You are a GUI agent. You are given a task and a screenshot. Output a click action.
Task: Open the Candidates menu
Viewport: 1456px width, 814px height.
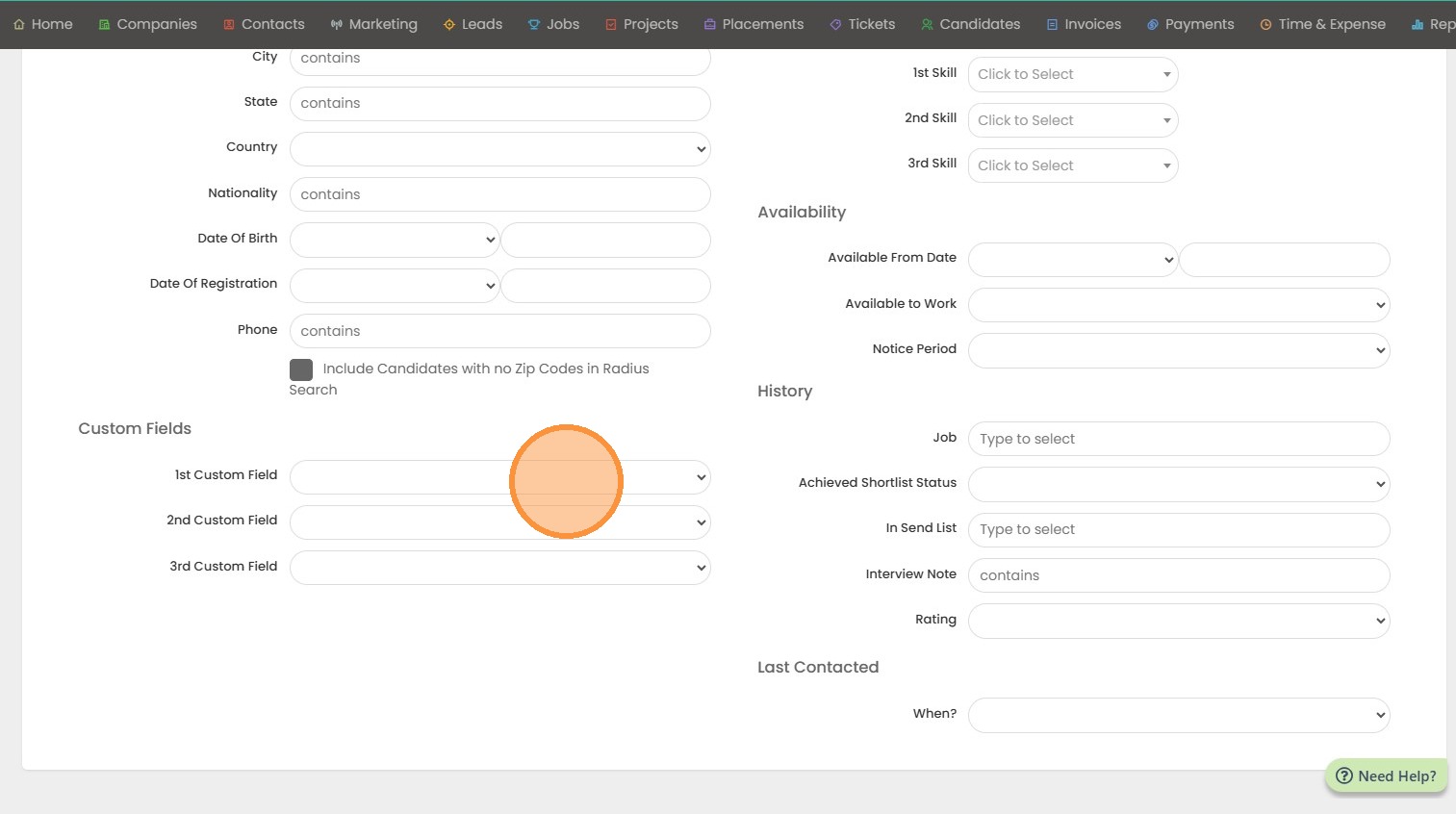[970, 25]
